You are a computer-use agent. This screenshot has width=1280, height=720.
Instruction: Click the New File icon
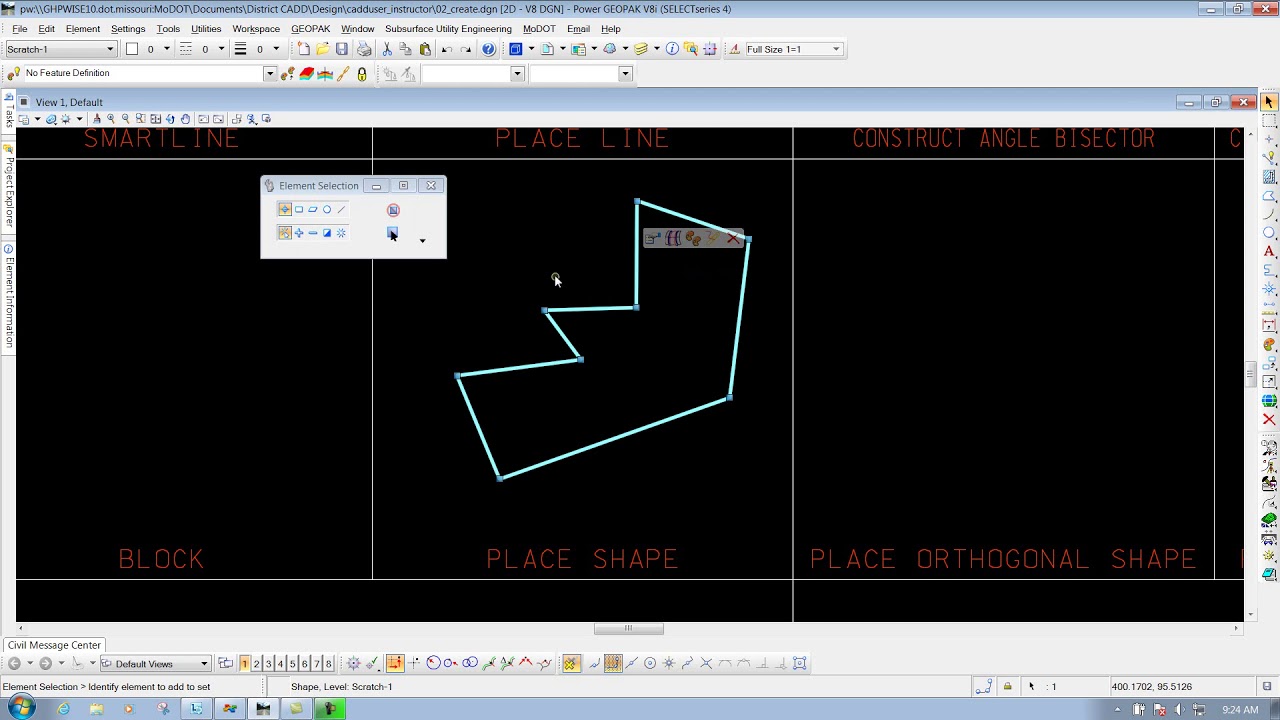pos(304,49)
